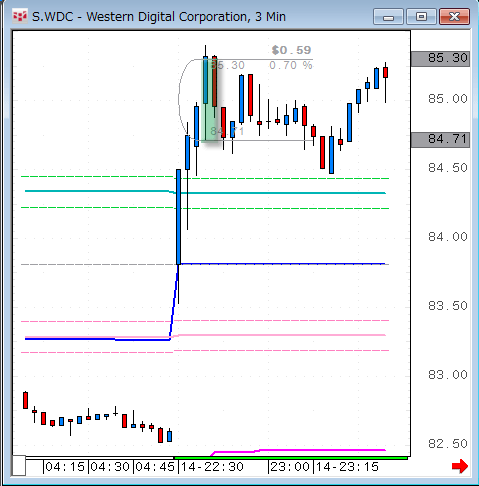The width and height of the screenshot is (479, 486).
Task: Select the 84.71 price marker on axis
Action: 440,139
